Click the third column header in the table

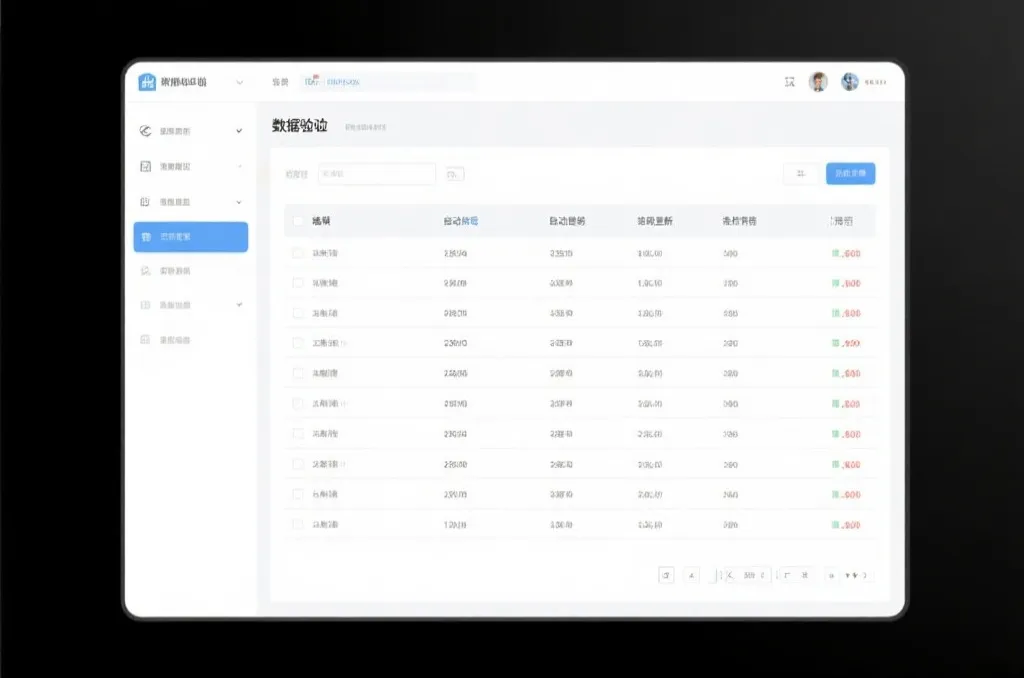(x=567, y=221)
